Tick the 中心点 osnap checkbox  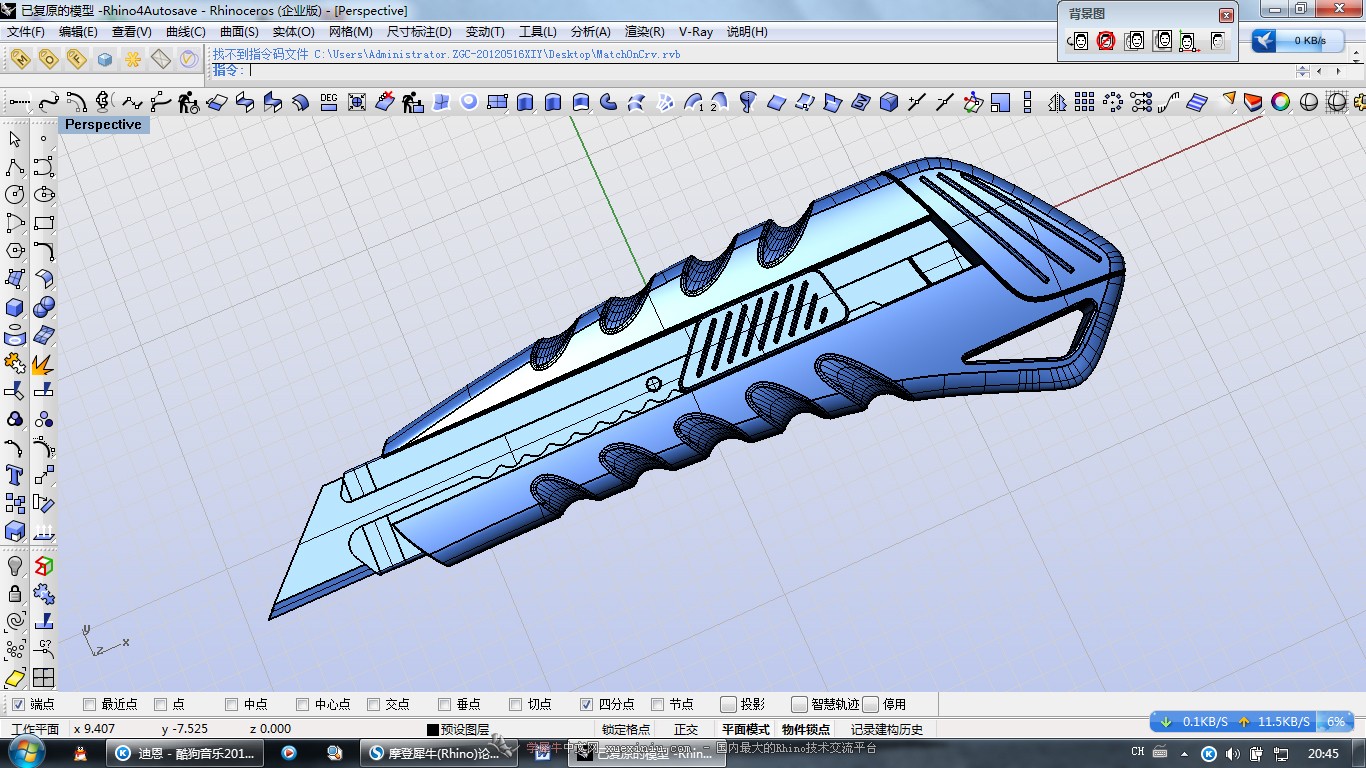(303, 704)
